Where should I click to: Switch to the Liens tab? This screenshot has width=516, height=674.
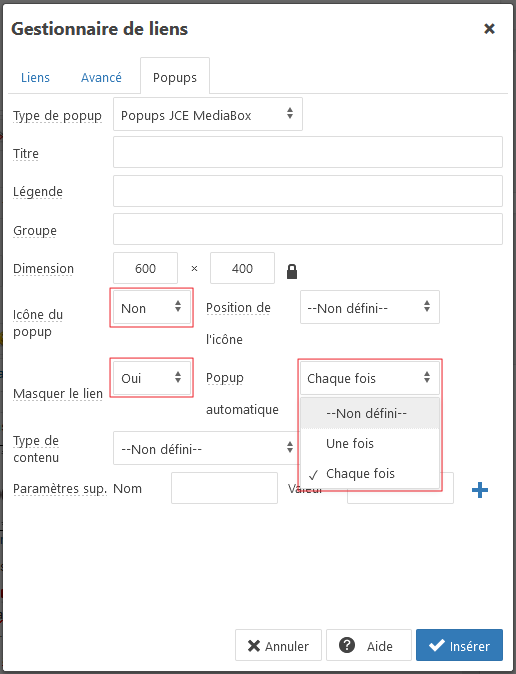pos(35,77)
